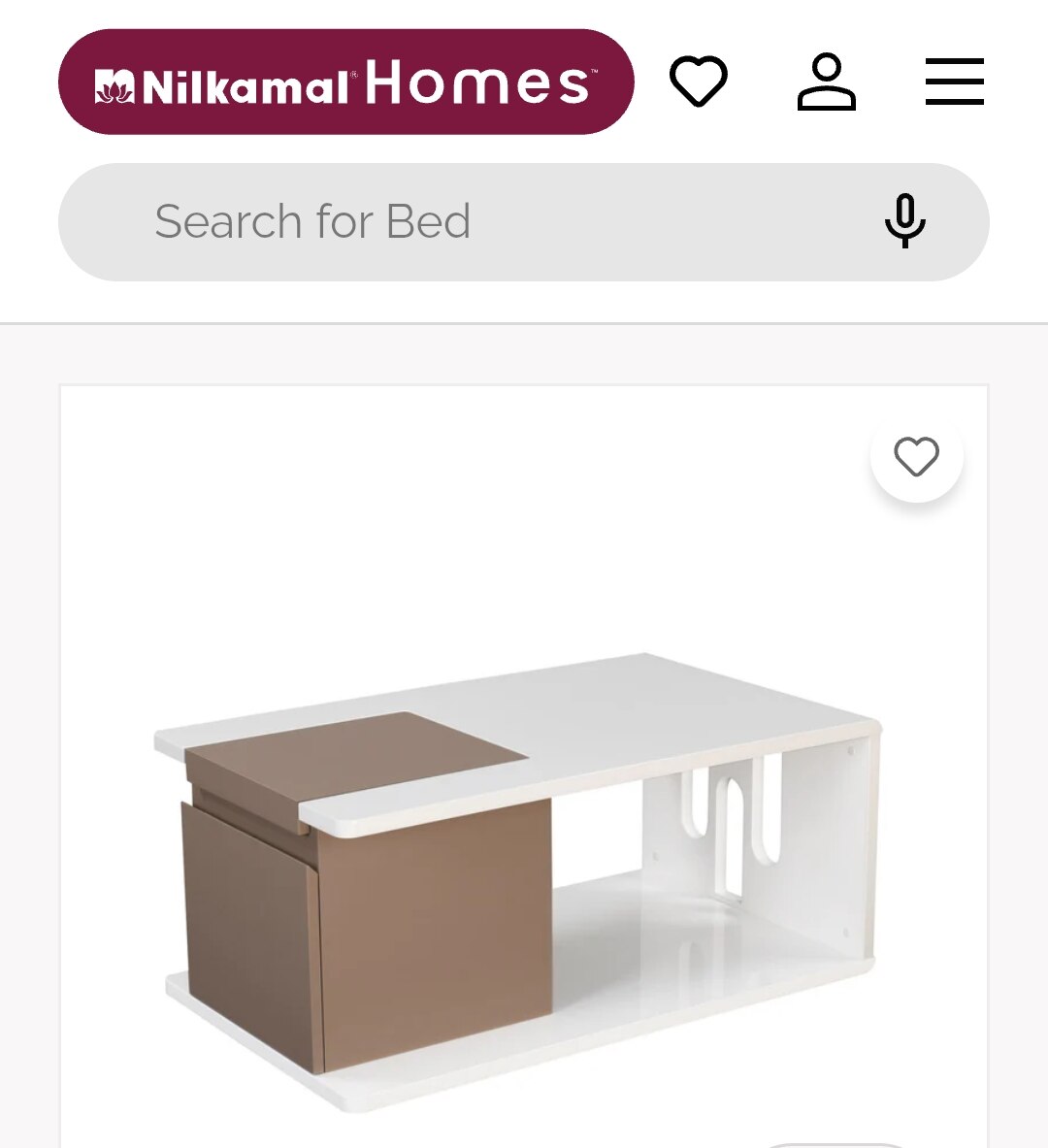
Task: Click the placeholder text Search for Bed
Action: pyautogui.click(x=312, y=221)
